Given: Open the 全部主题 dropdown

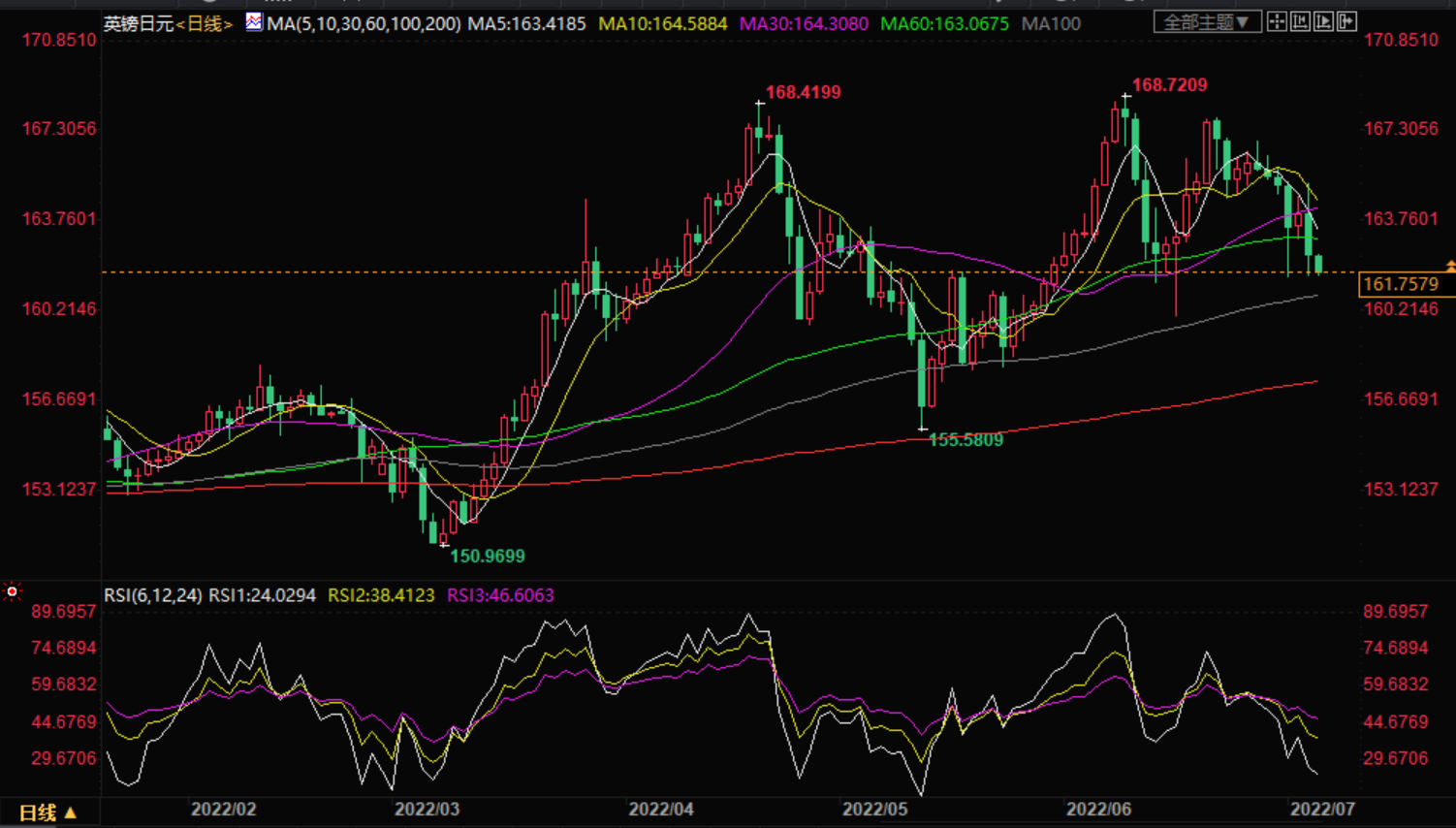Looking at the screenshot, I should coord(1208,21).
